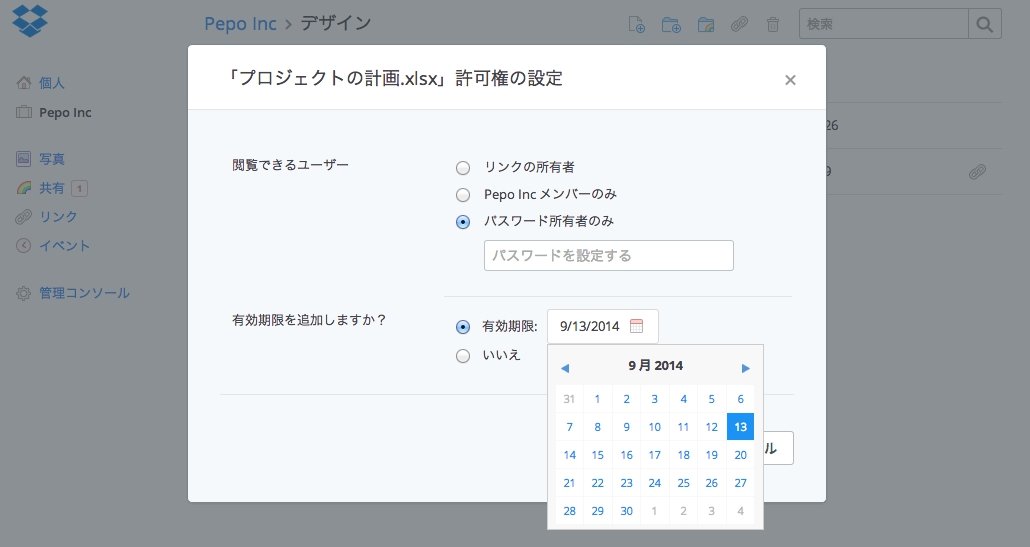The width and height of the screenshot is (1030, 547).
Task: Open イベント in the sidebar
Action: click(x=64, y=246)
